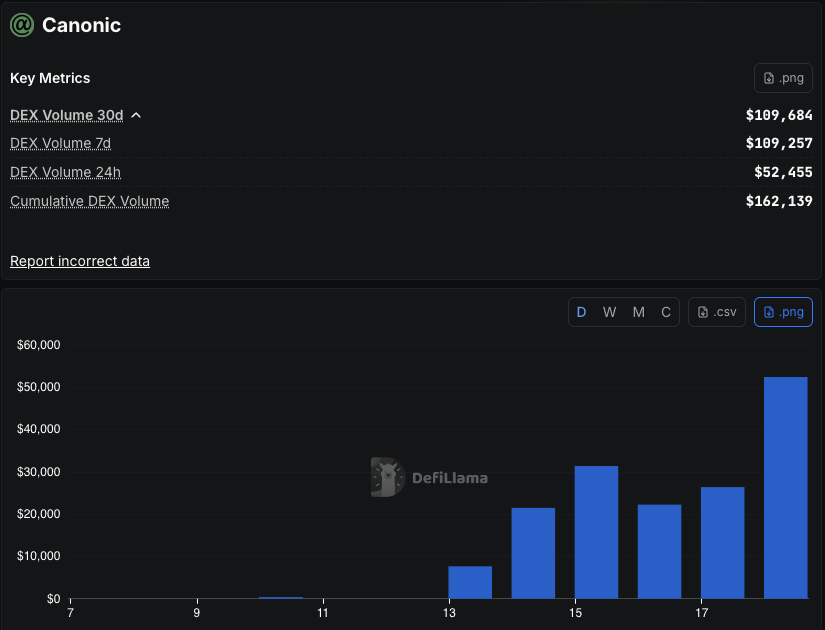Click the bar at day 15
Viewport: 825px width, 630px height.
(596, 532)
